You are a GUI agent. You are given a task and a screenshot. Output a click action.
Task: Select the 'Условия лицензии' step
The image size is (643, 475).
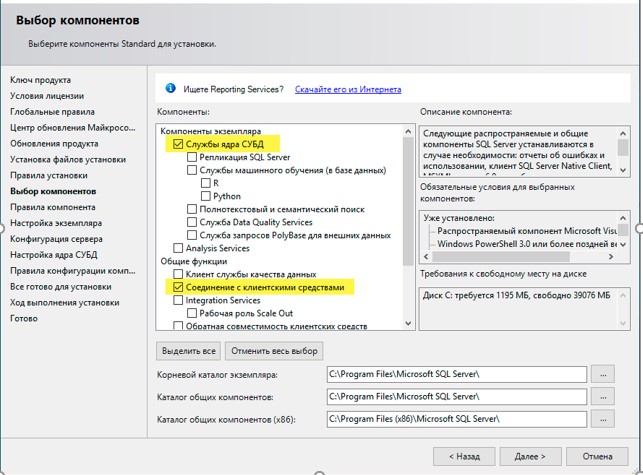pyautogui.click(x=47, y=96)
